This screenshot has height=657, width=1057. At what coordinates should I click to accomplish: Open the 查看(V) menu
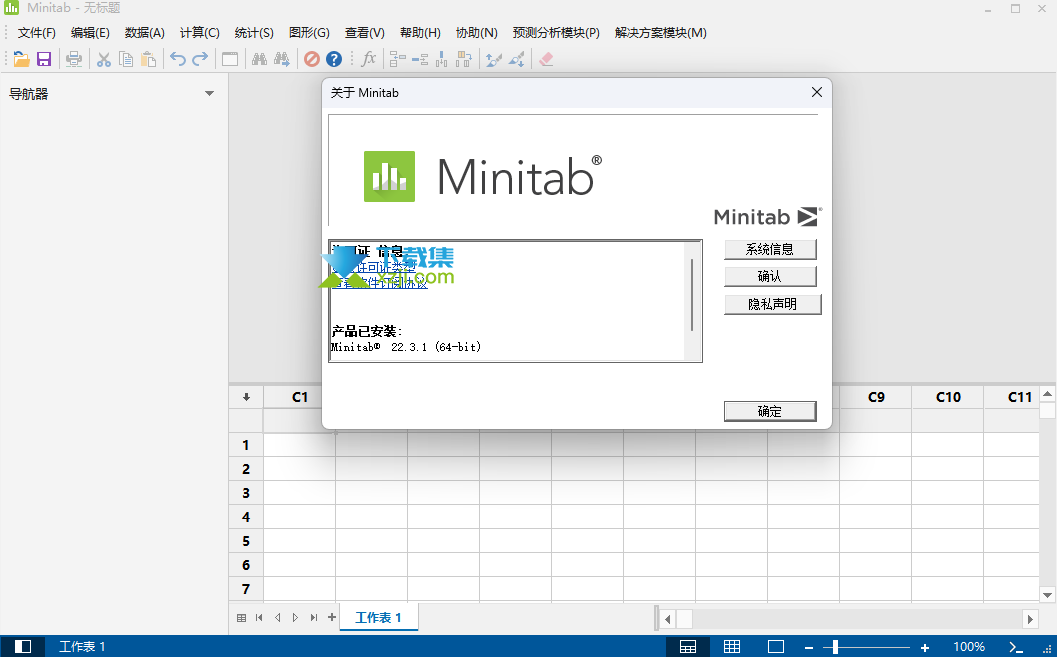(365, 32)
